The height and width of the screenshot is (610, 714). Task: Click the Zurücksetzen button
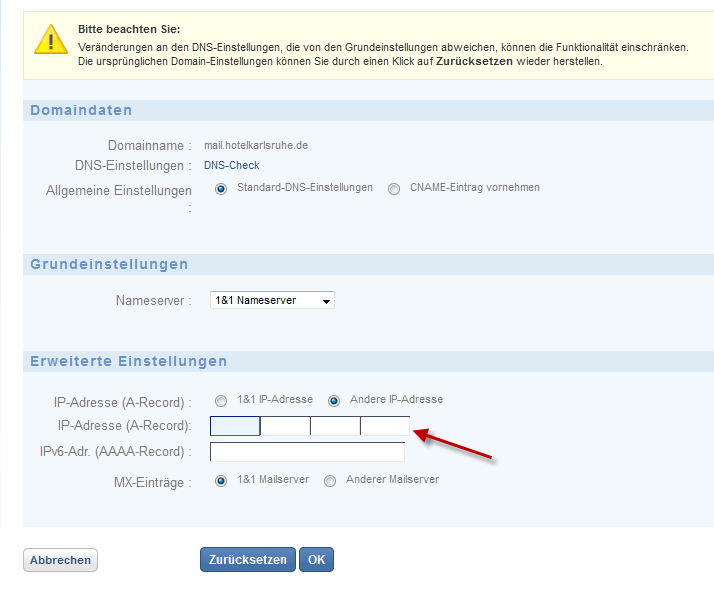coord(248,560)
